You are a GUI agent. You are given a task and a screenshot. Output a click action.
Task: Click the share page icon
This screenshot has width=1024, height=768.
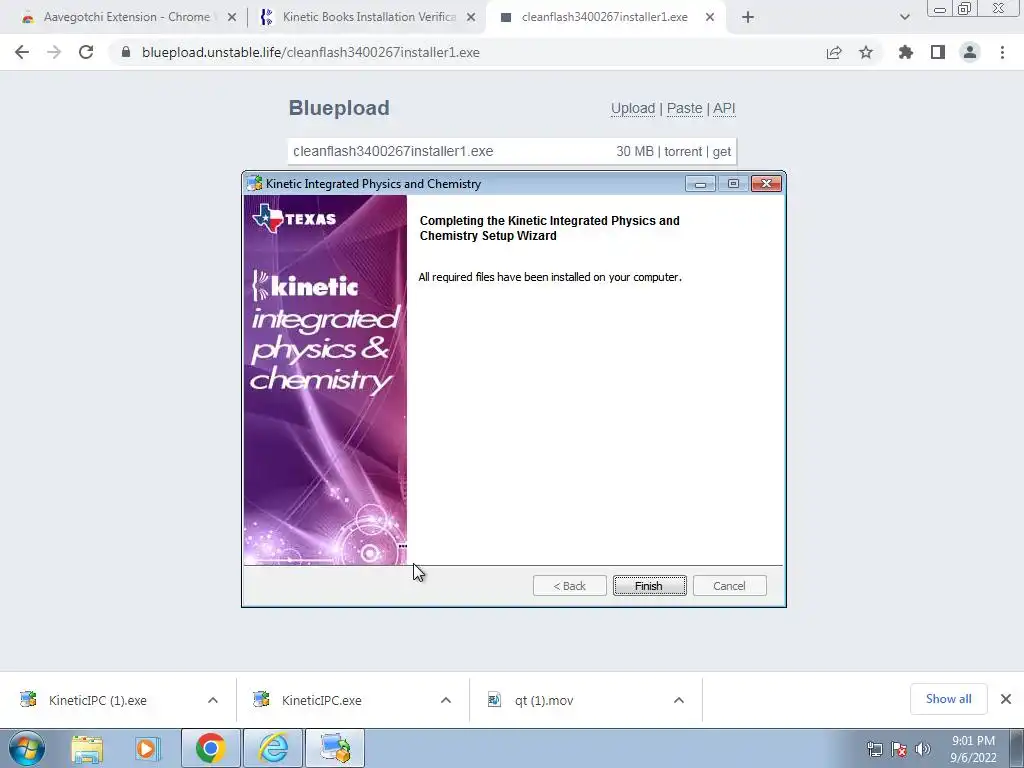point(834,53)
